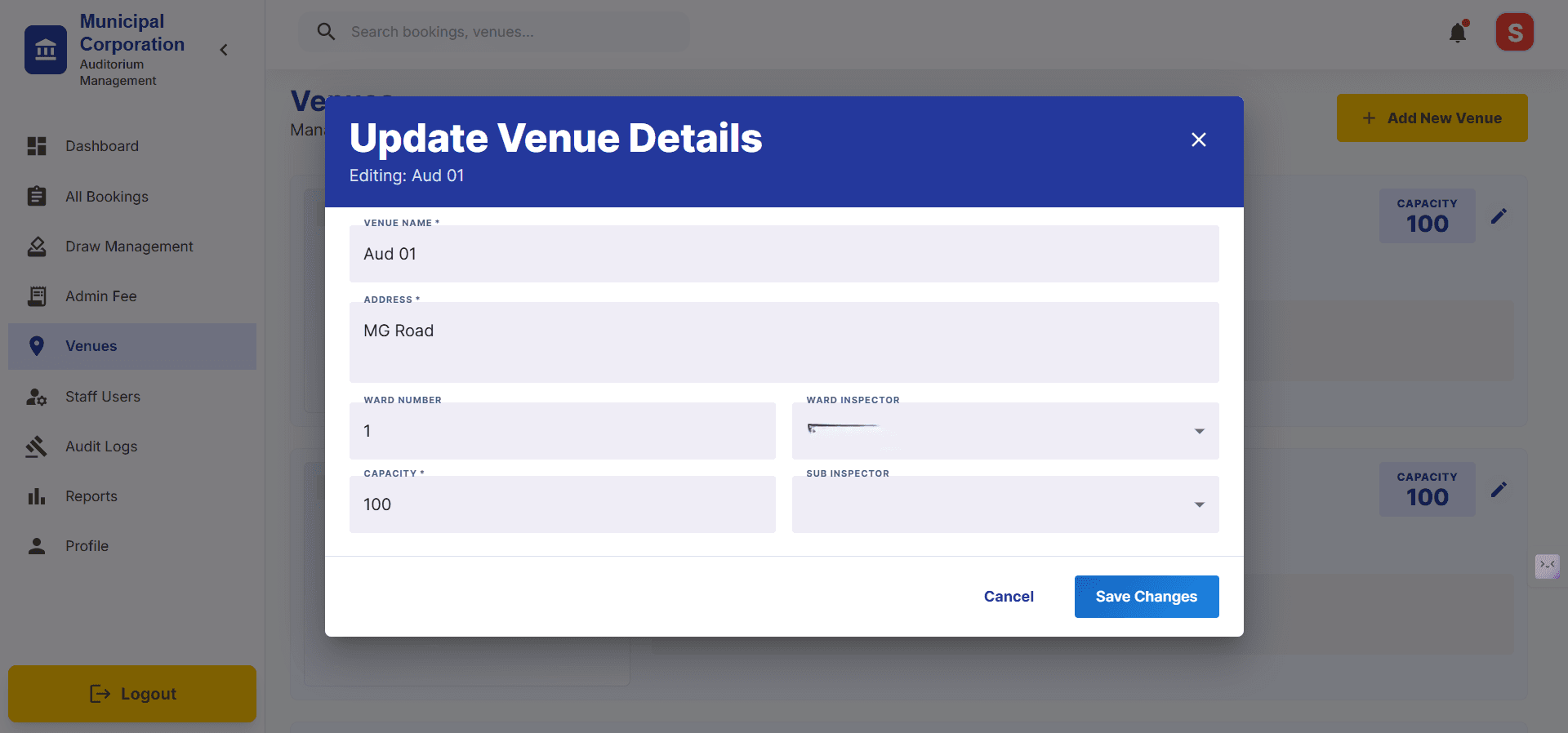The width and height of the screenshot is (1568, 733).
Task: Open the Sub Inspector dropdown
Action: (1005, 504)
